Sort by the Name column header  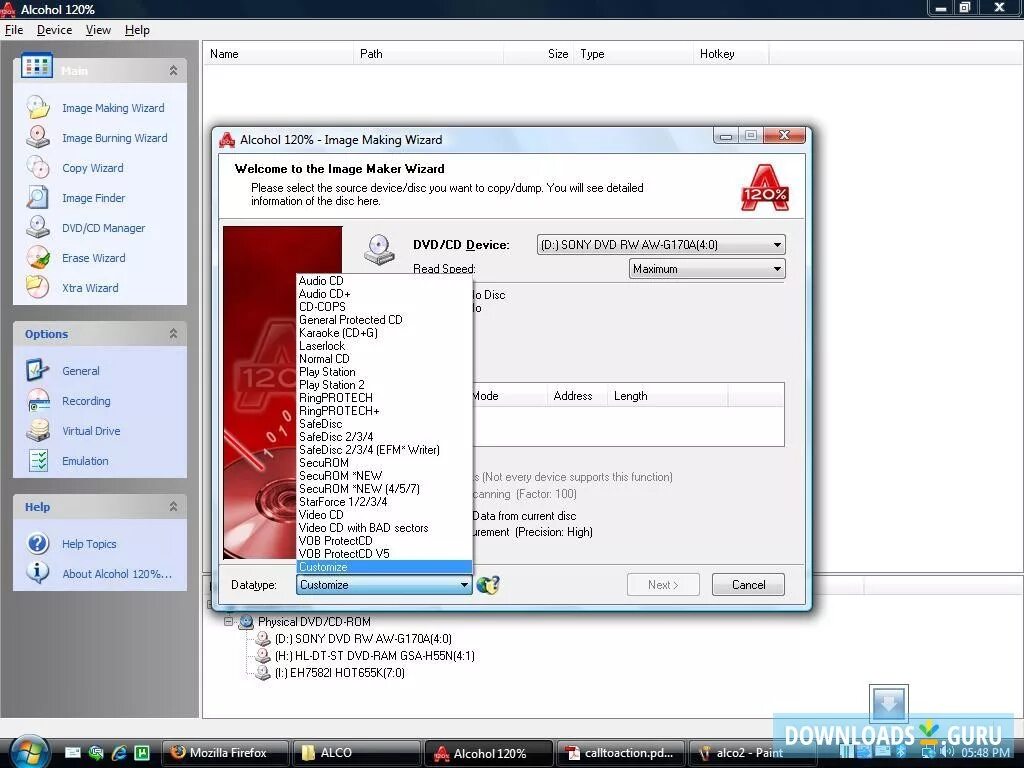pyautogui.click(x=278, y=54)
